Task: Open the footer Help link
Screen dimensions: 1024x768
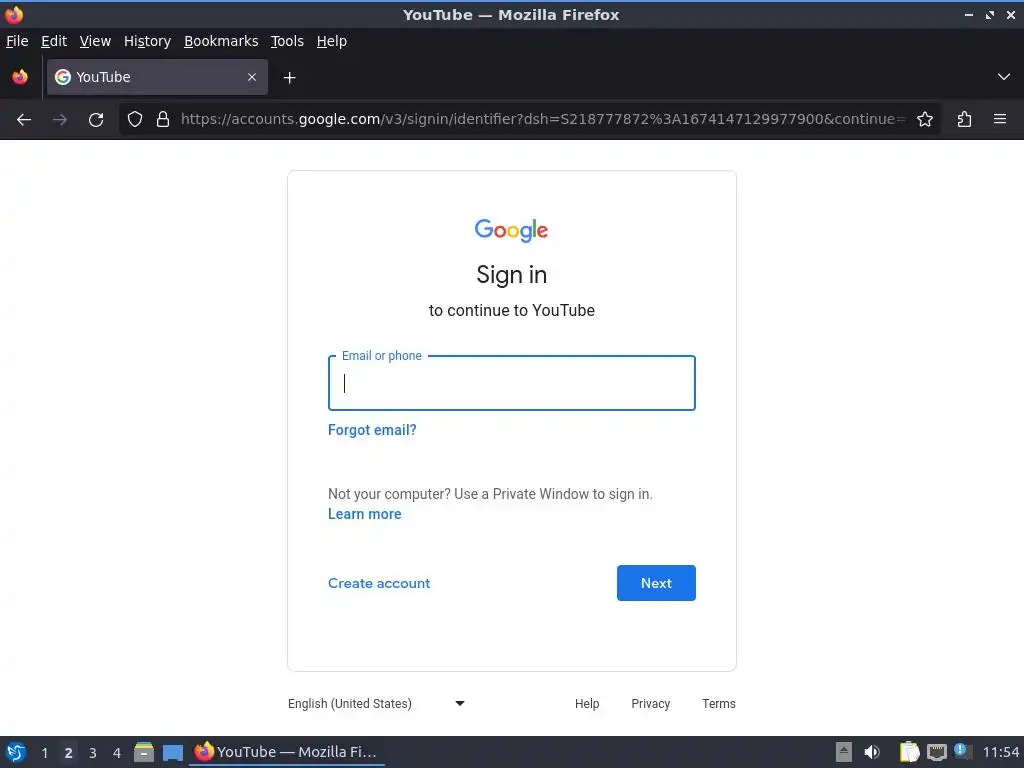Action: (x=586, y=703)
